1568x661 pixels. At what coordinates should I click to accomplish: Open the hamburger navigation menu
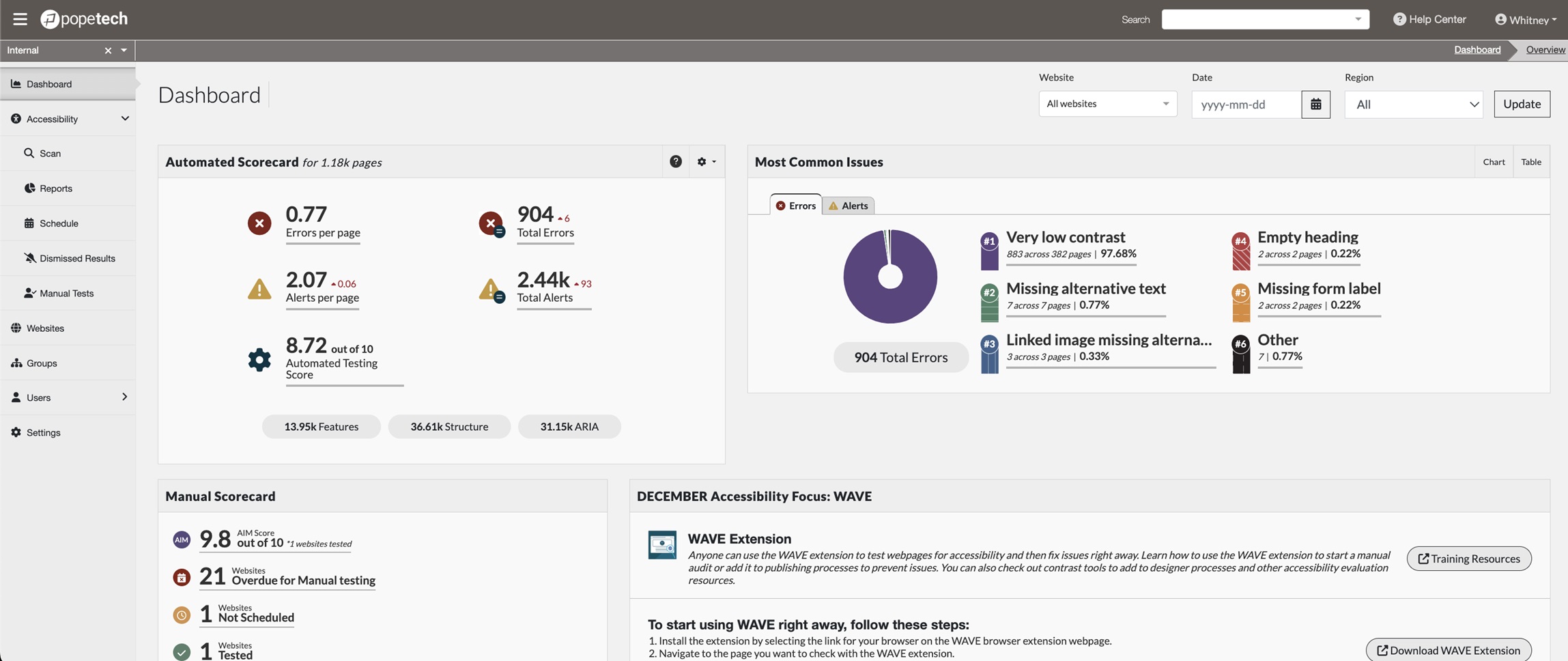pos(20,19)
